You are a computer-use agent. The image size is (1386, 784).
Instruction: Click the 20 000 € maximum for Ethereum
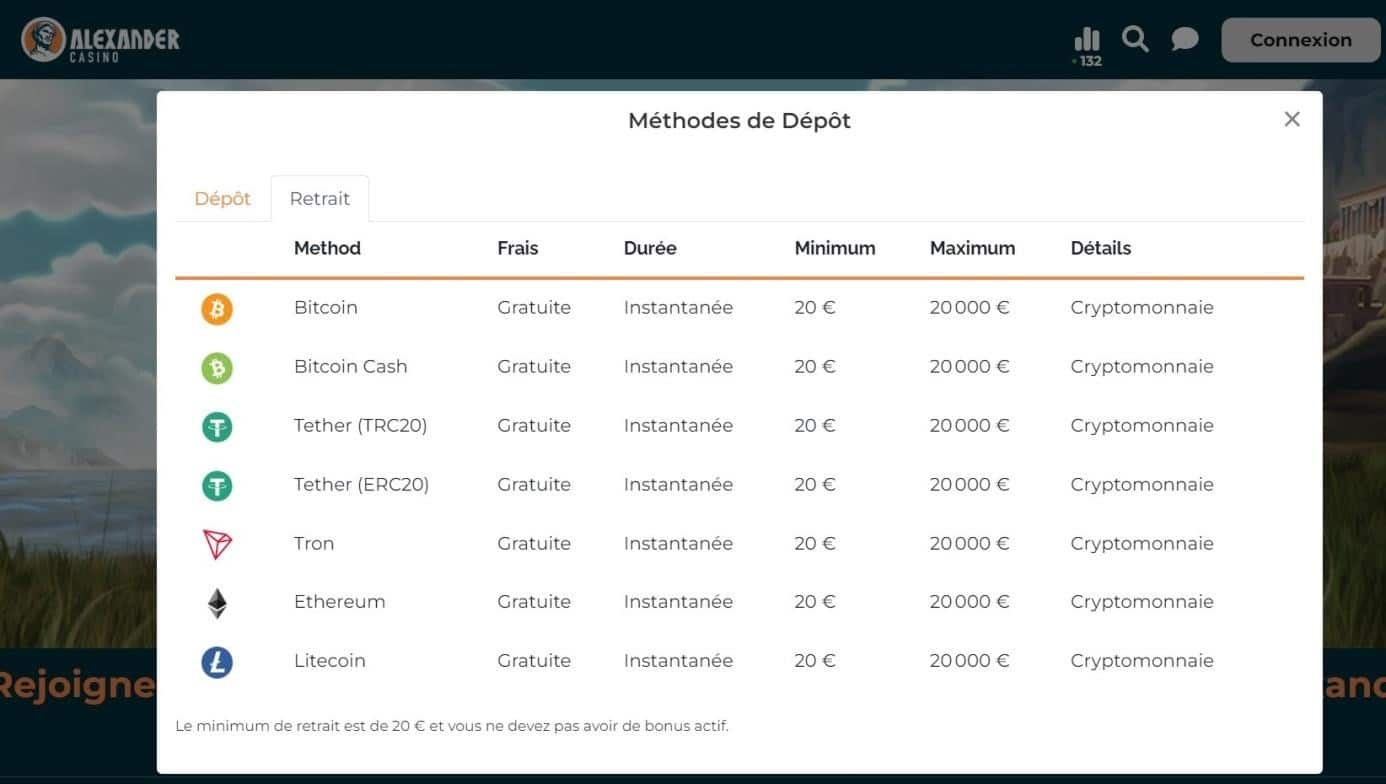[x=970, y=601]
